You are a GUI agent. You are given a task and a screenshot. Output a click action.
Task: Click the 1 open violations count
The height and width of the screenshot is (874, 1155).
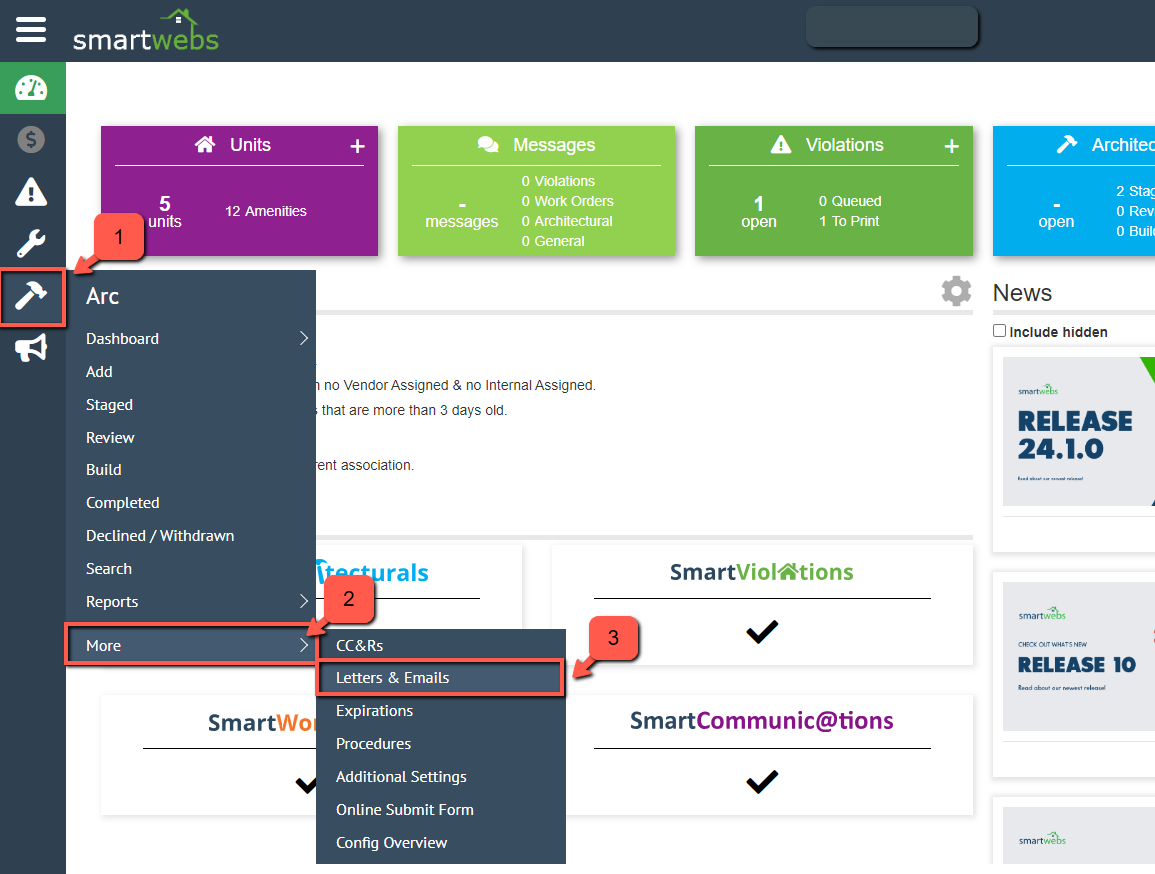(x=759, y=212)
